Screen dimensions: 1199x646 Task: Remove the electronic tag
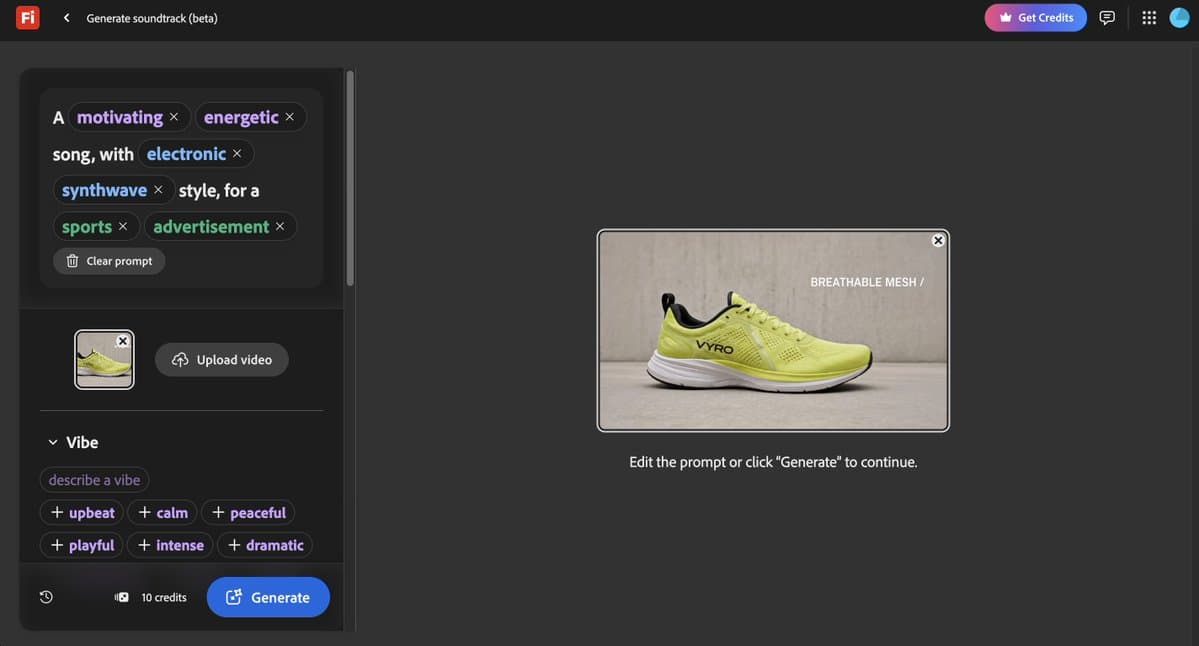pyautogui.click(x=237, y=154)
